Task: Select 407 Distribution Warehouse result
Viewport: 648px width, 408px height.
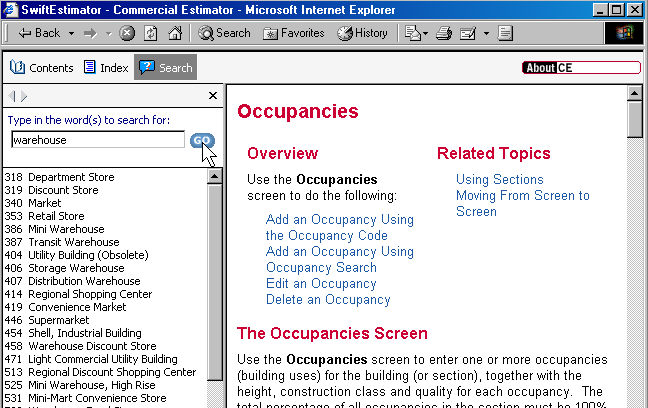Action: coord(72,281)
